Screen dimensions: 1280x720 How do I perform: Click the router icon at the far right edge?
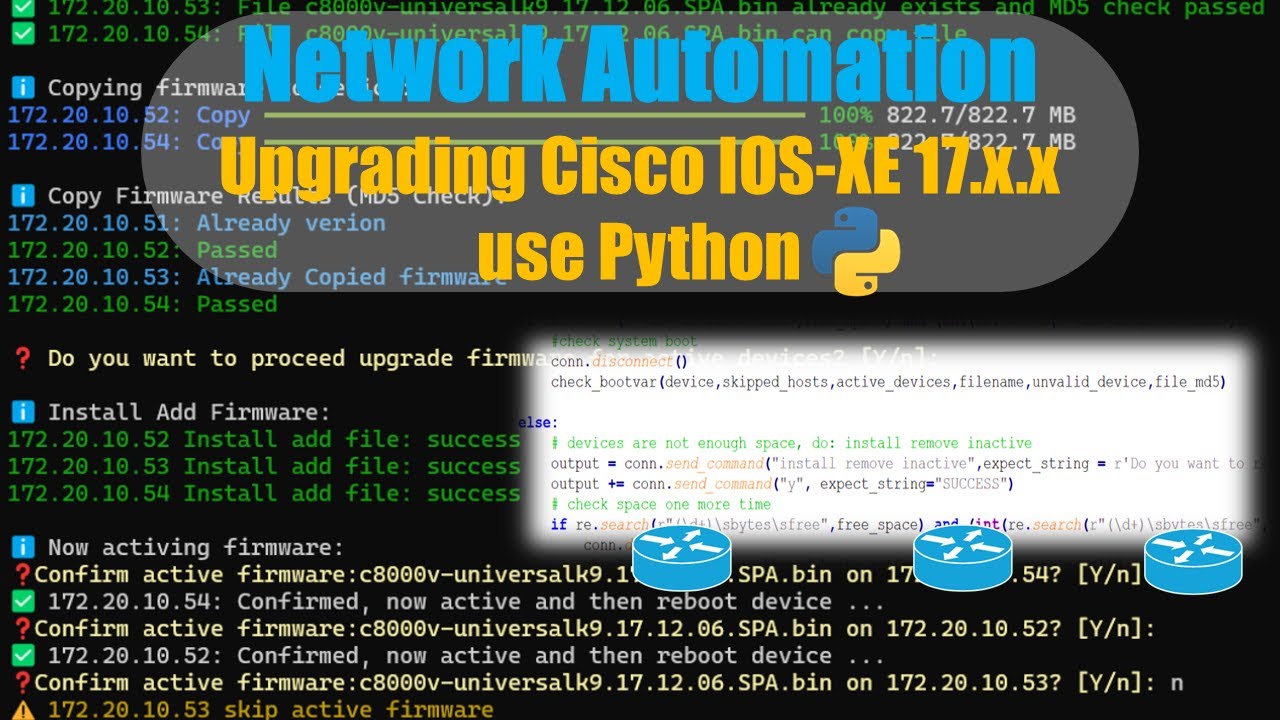click(1193, 560)
